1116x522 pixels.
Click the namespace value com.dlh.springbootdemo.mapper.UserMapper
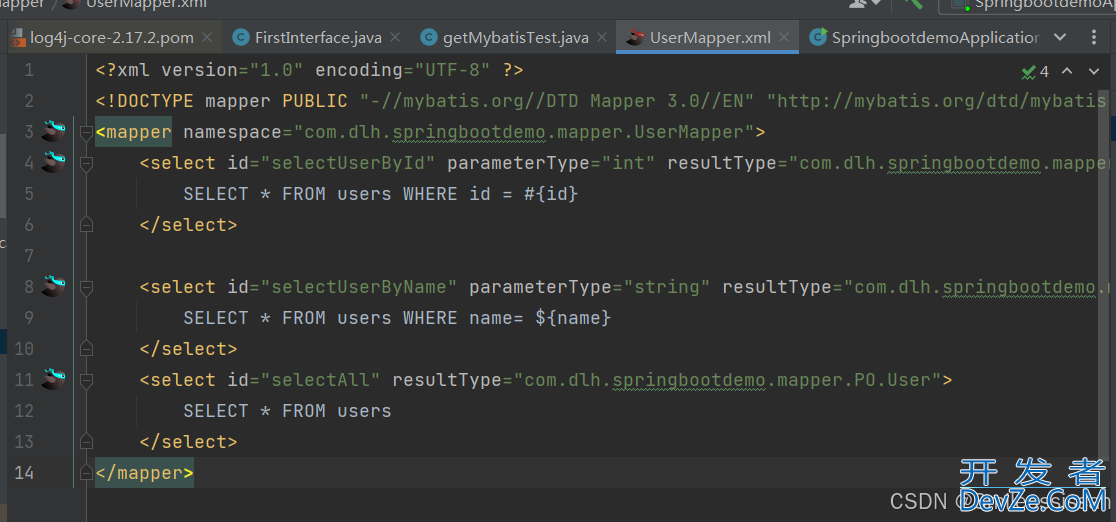point(525,132)
